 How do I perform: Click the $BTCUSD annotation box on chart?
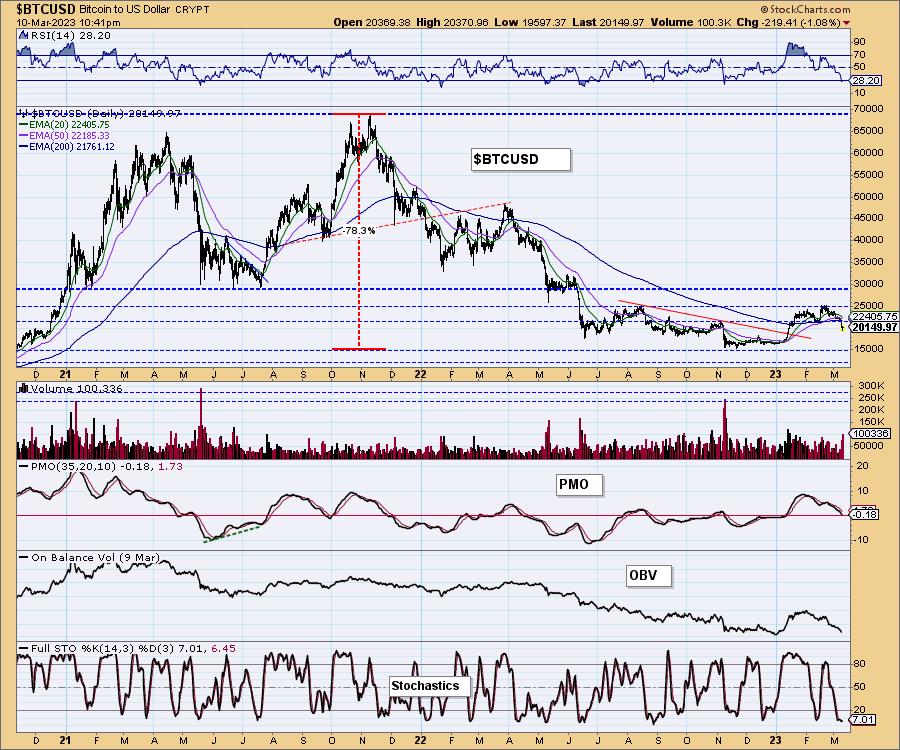(x=521, y=159)
